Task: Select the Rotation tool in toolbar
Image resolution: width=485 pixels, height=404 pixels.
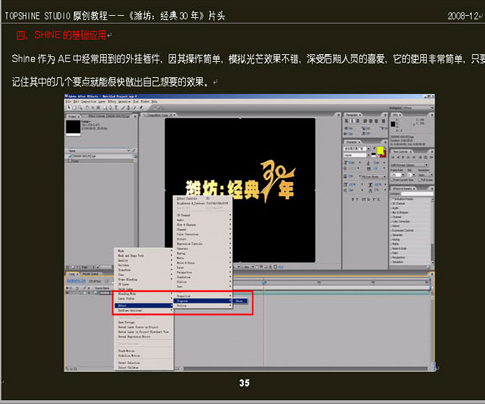Action: tap(87, 108)
